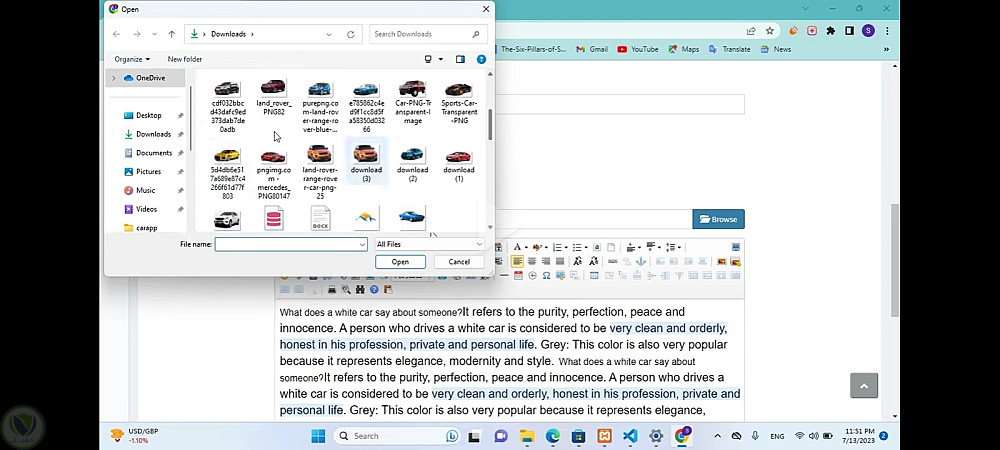
Task: Click Chrome share page icon
Action: coord(751,31)
